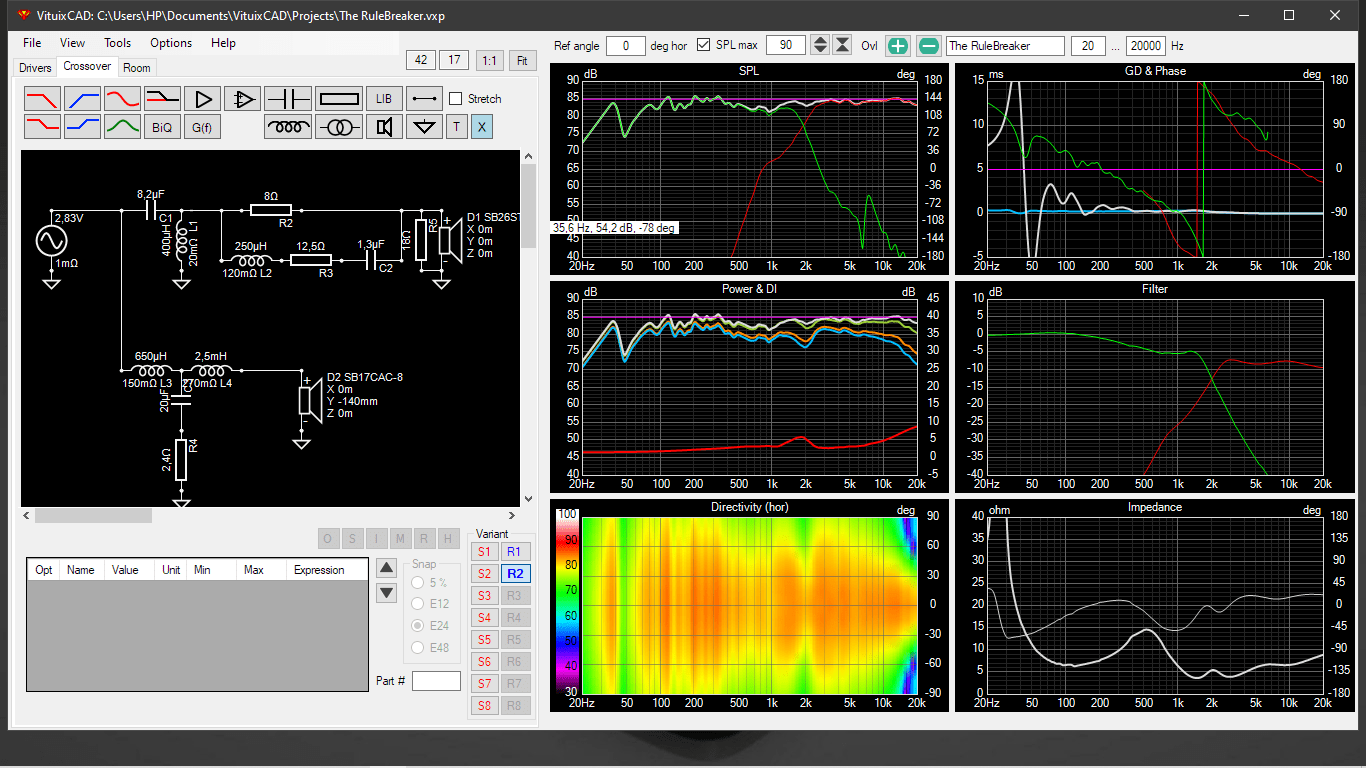Select the wire connection tool

pos(424,99)
